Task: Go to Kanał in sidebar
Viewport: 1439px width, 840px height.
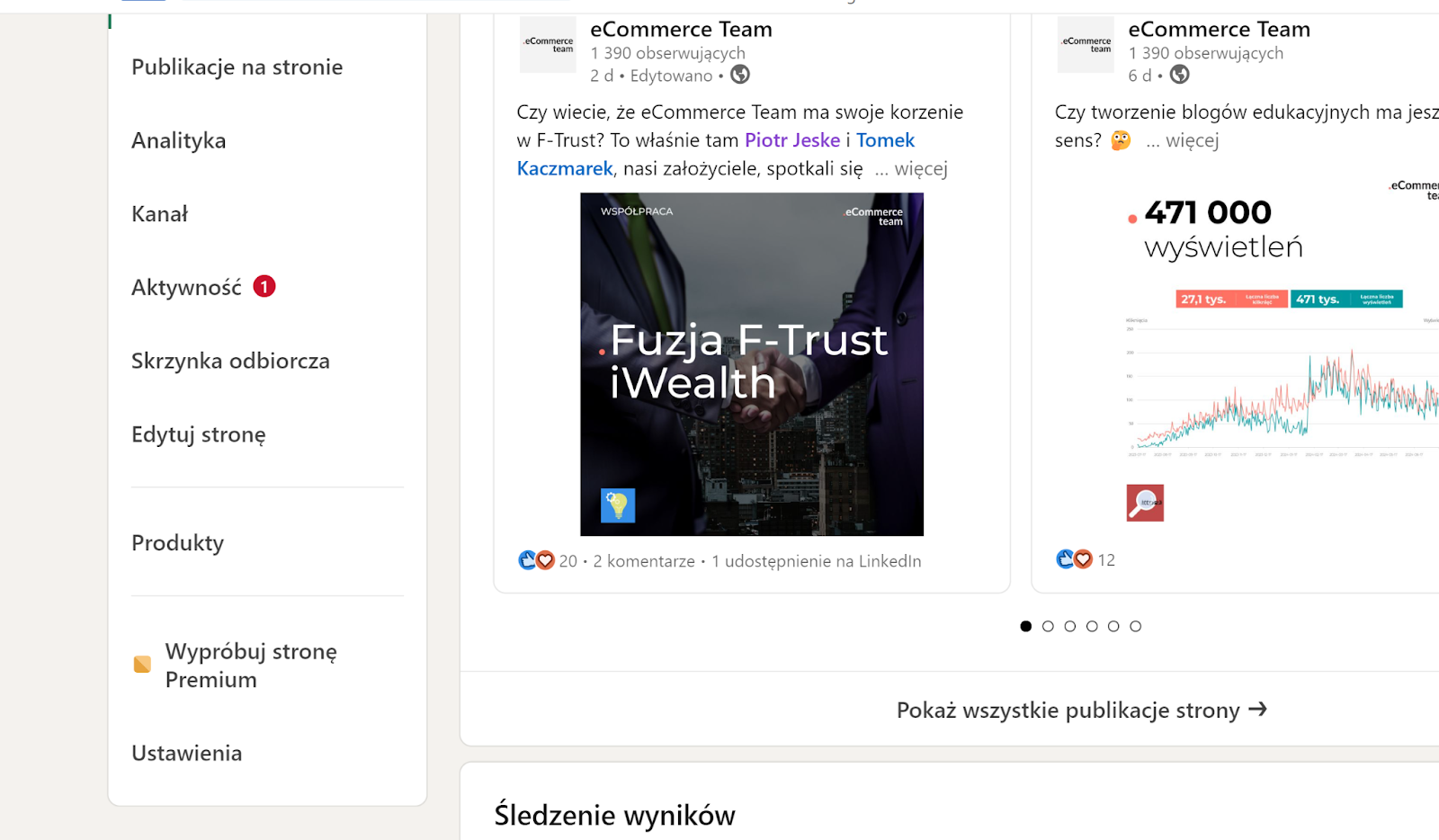Action: pyautogui.click(x=159, y=214)
